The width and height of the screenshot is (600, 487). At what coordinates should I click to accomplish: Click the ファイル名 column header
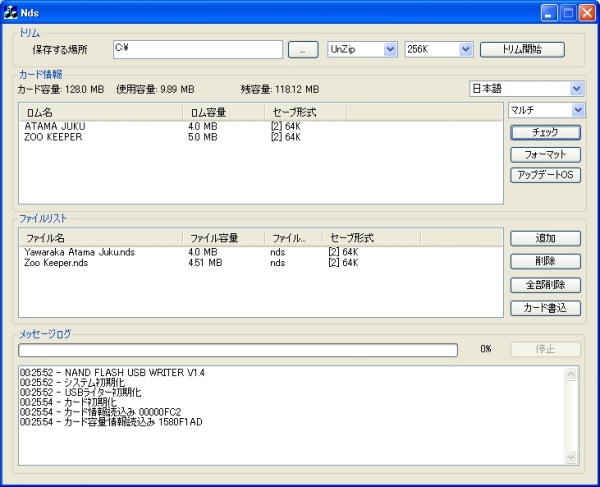tap(101, 238)
